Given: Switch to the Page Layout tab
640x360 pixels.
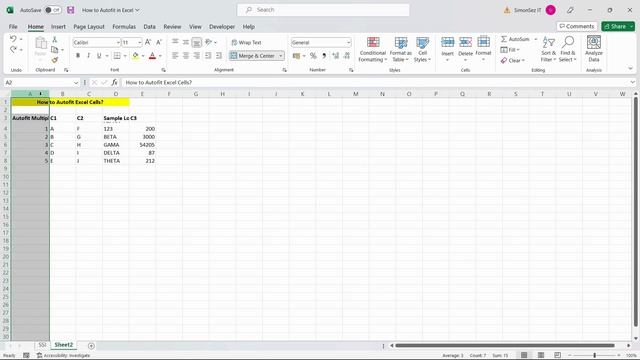Looking at the screenshot, I should [89, 27].
